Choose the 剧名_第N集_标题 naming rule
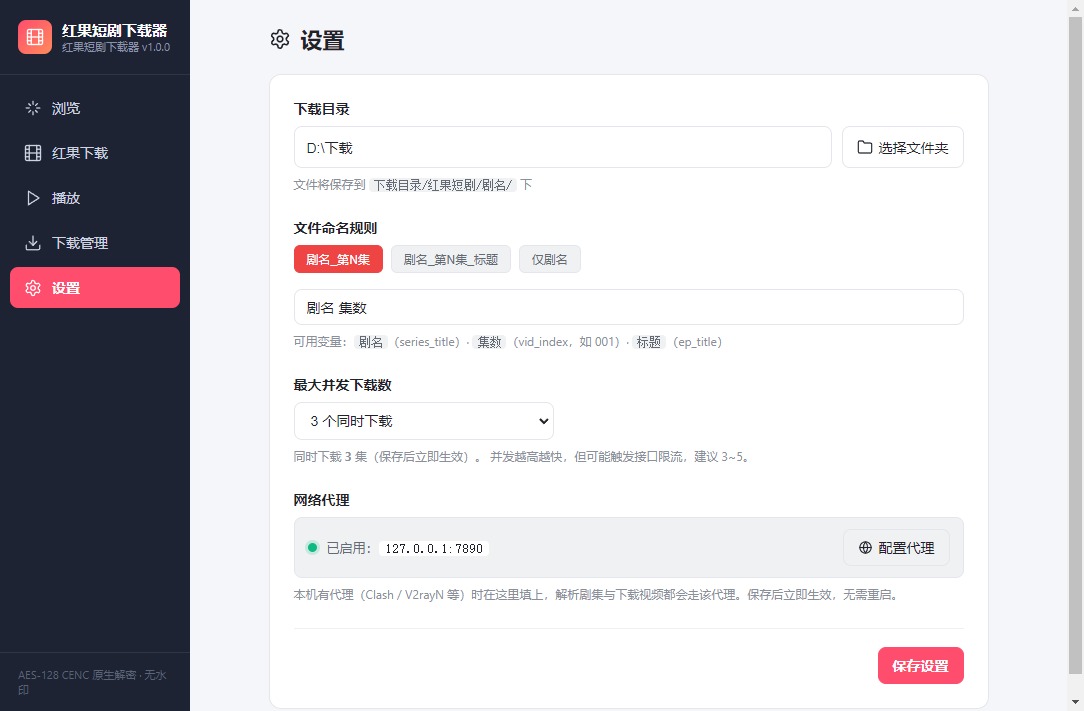 pyautogui.click(x=451, y=259)
